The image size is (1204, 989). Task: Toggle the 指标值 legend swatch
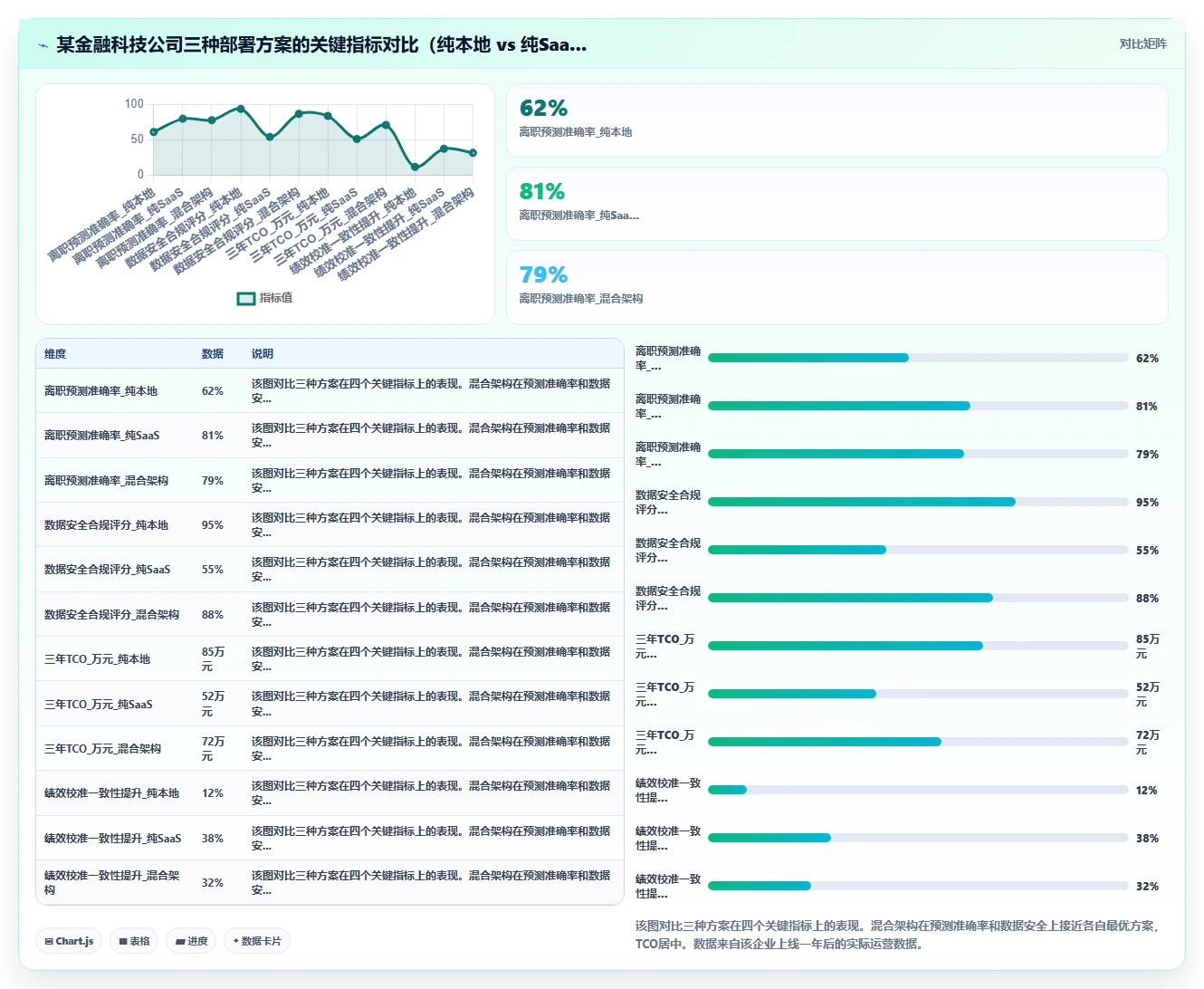246,298
